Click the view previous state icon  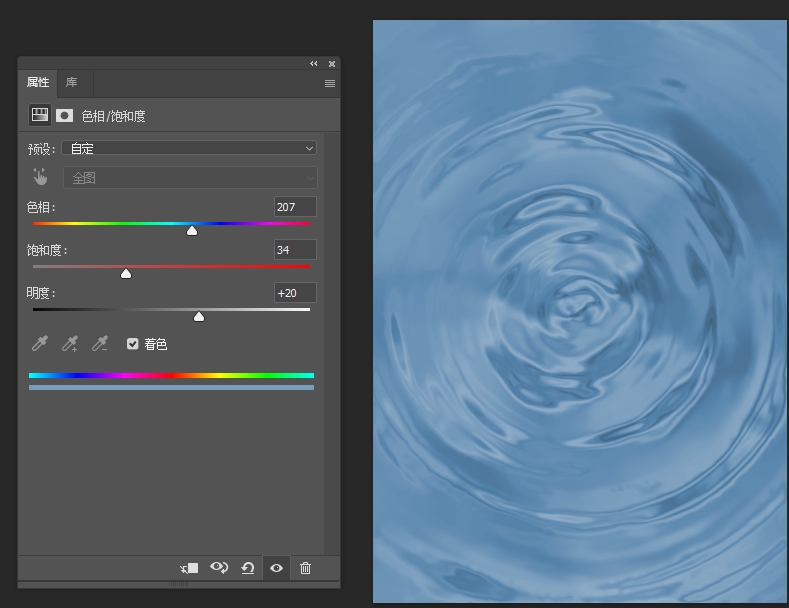pyautogui.click(x=219, y=568)
